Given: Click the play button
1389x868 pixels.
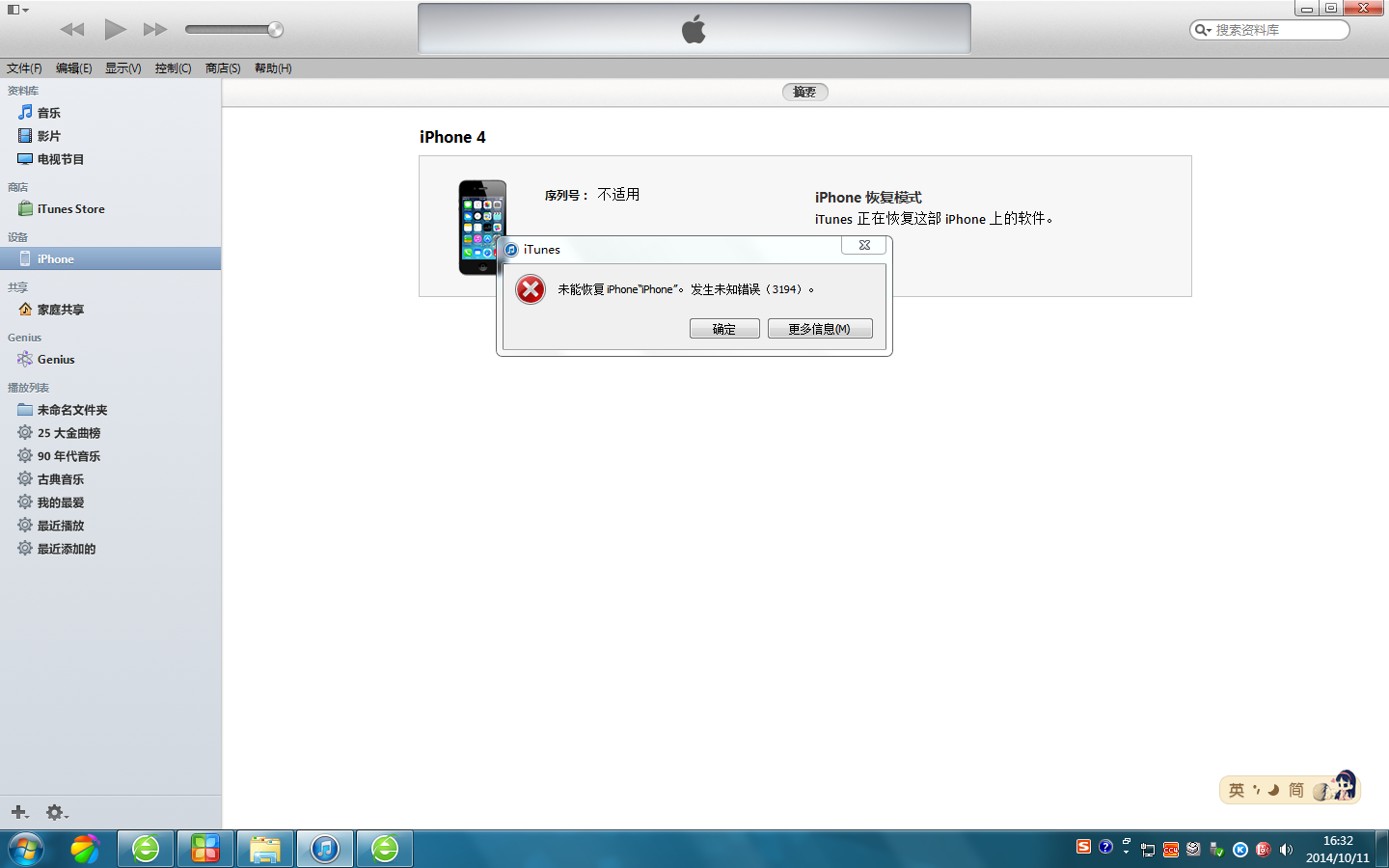Looking at the screenshot, I should coord(115,29).
